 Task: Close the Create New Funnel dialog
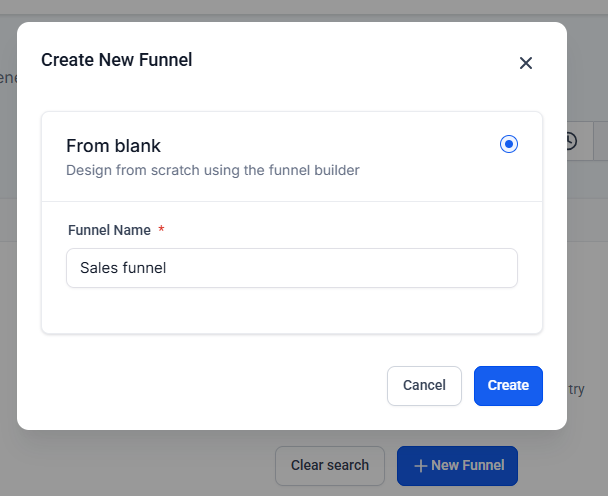tap(525, 63)
